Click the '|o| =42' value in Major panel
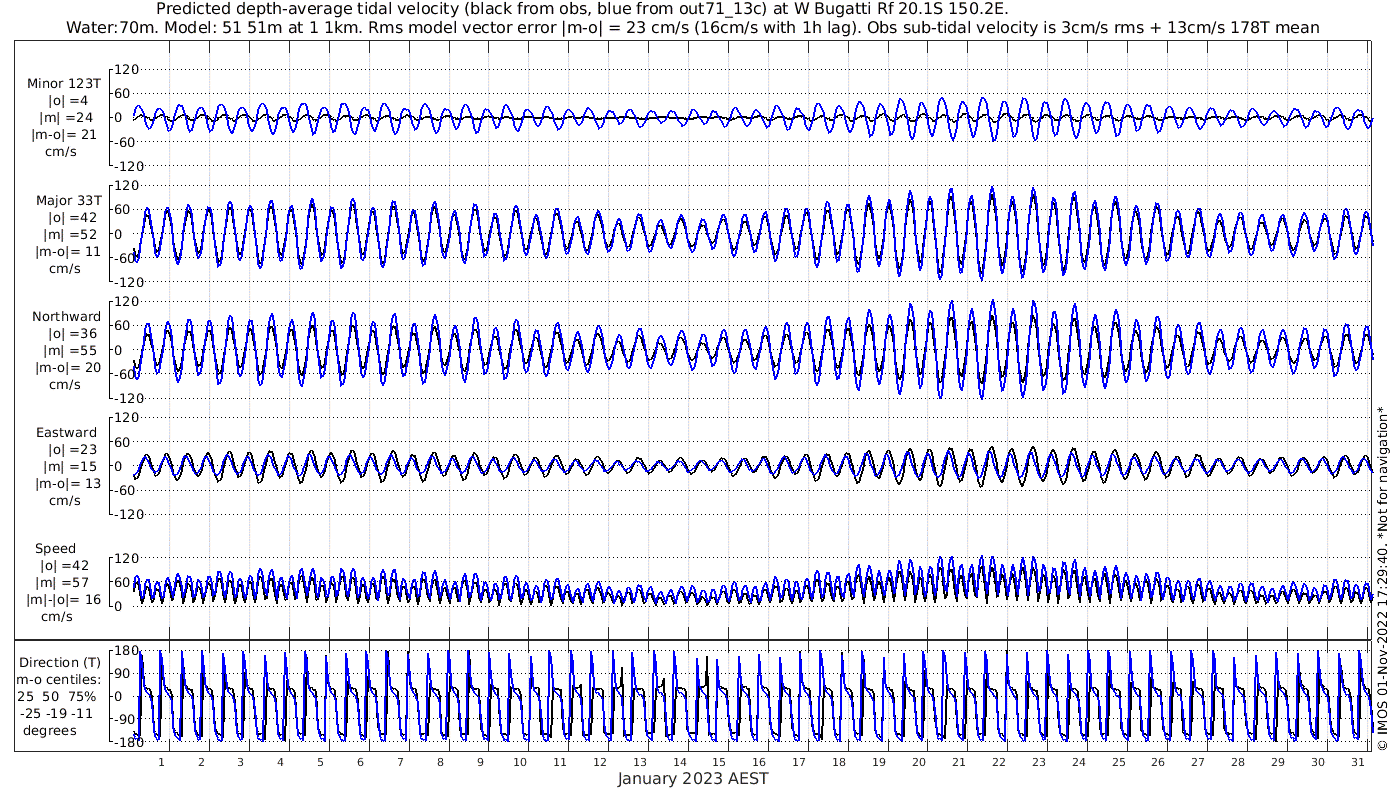Screen dimensions: 1400x800 68,217
